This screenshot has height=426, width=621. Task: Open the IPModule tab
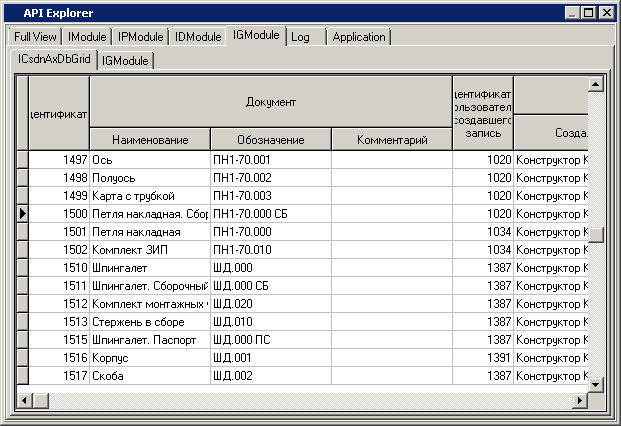140,37
